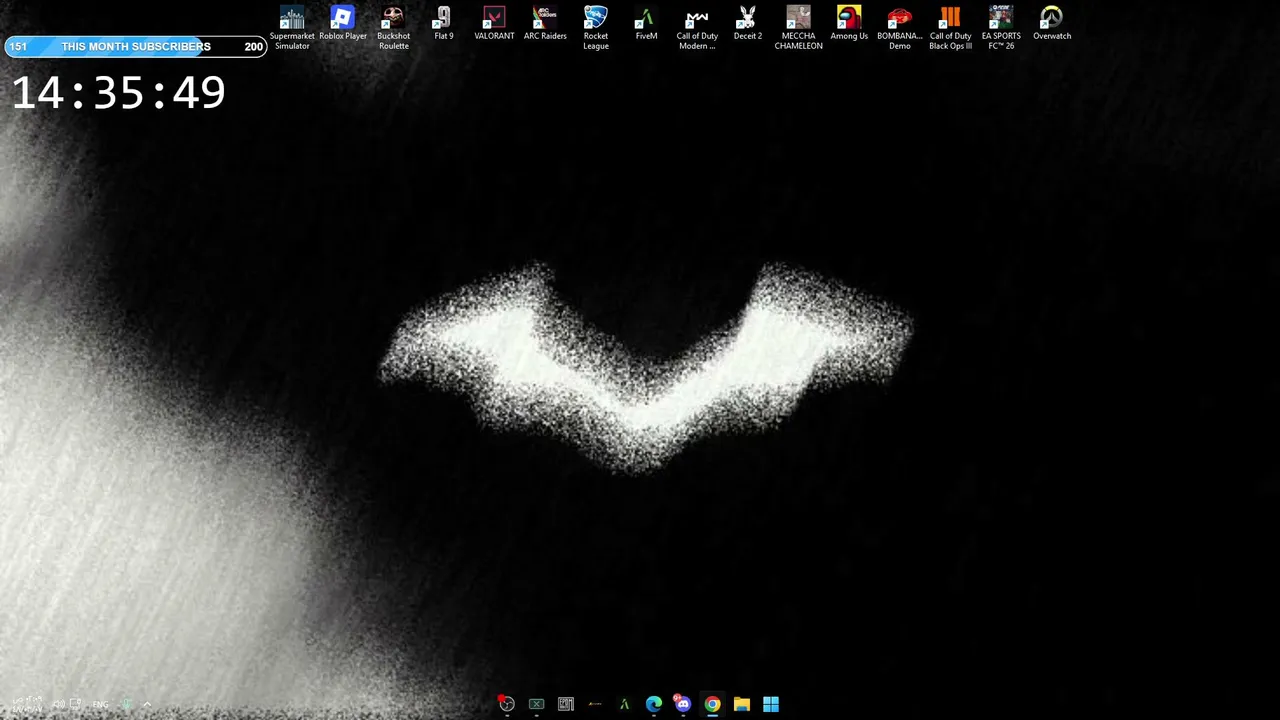Image resolution: width=1280 pixels, height=720 pixels.
Task: Select the FiveM desktop shortcut
Action: (x=646, y=24)
